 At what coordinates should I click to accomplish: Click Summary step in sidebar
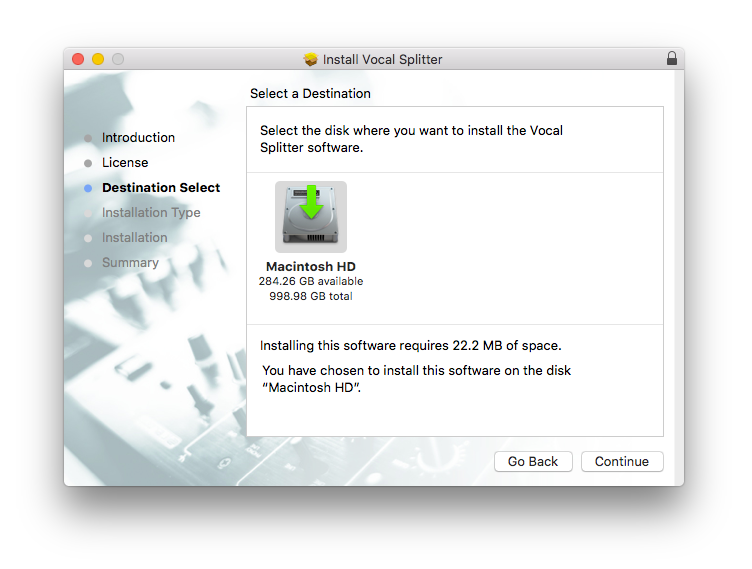pos(130,262)
